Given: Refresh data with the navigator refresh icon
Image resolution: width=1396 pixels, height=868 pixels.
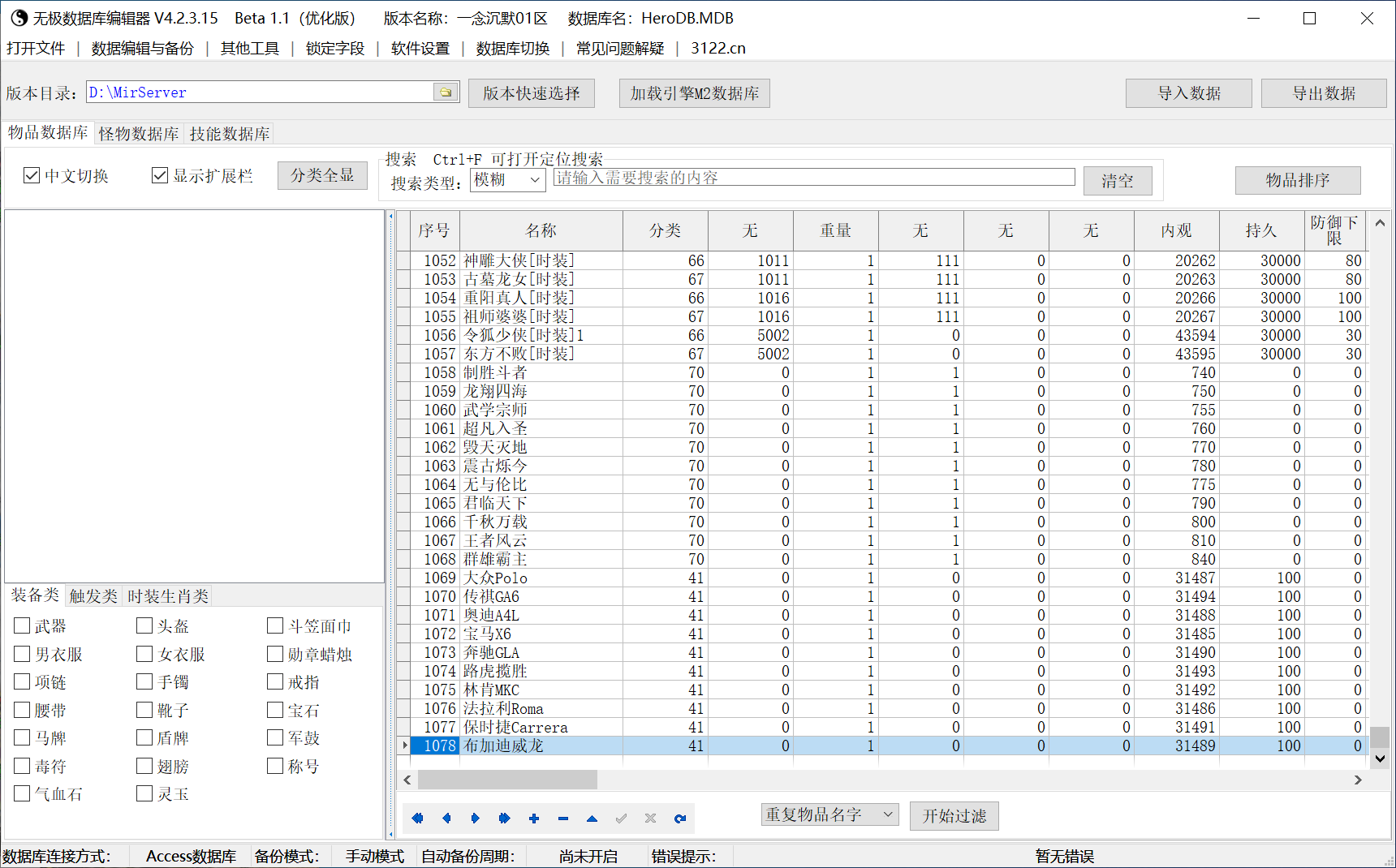Looking at the screenshot, I should (680, 819).
